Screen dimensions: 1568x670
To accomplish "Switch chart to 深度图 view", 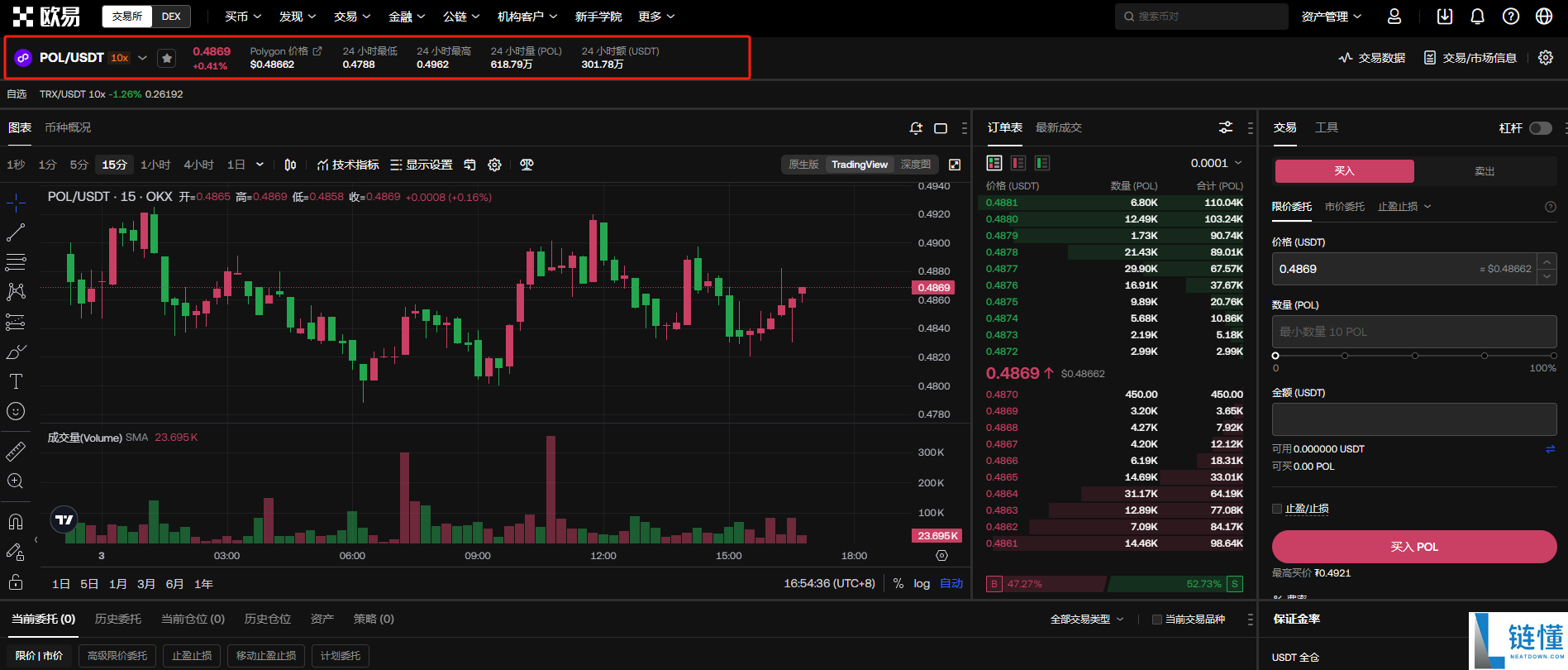I will [916, 165].
